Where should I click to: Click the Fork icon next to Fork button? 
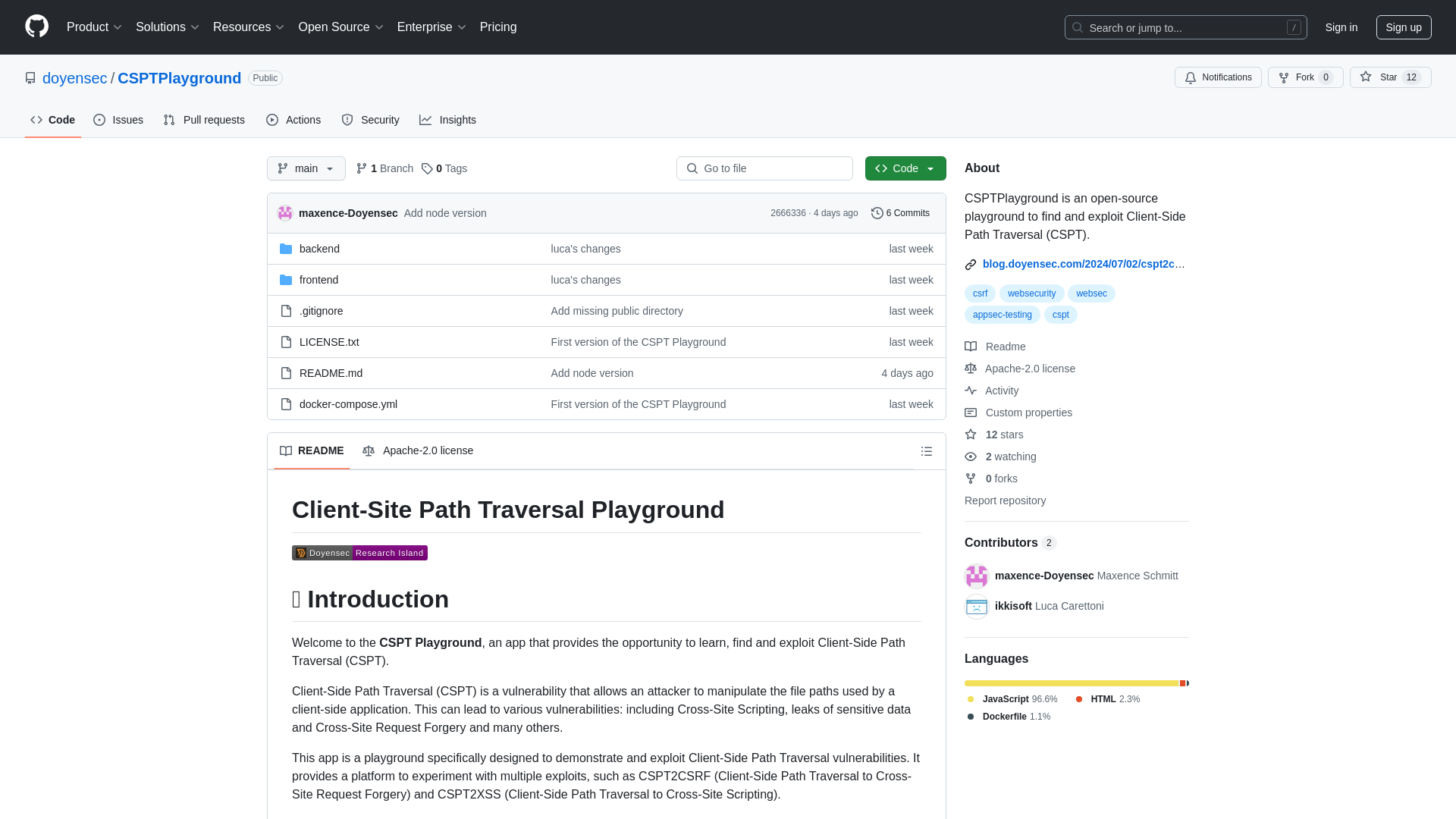point(1284,77)
